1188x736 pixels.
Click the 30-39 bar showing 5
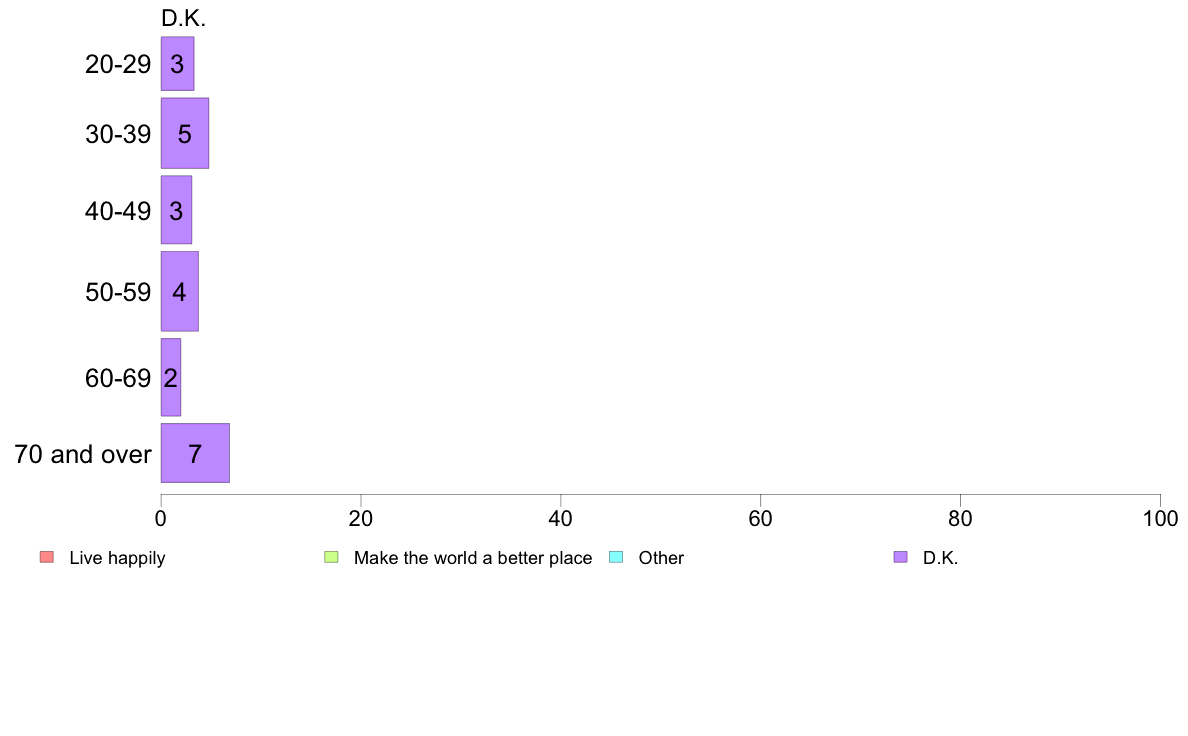click(x=184, y=133)
